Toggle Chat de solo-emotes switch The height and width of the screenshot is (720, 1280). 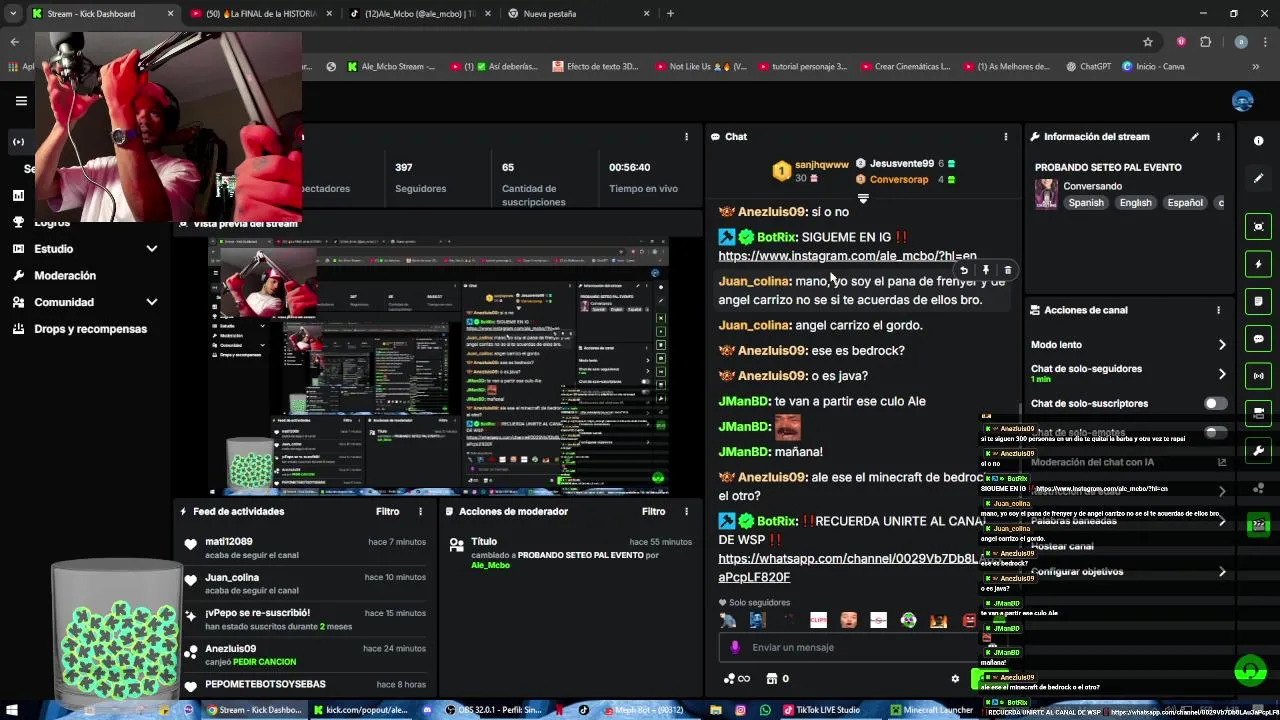1214,432
